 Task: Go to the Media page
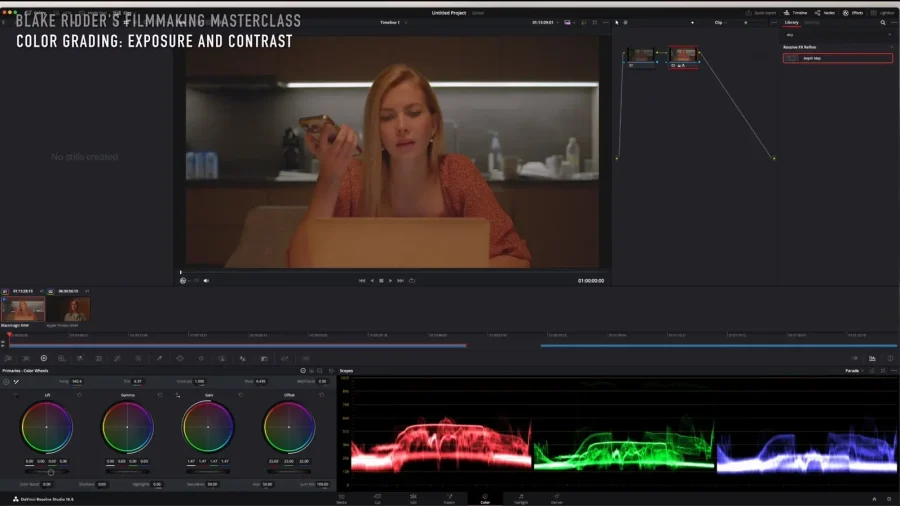coord(342,499)
